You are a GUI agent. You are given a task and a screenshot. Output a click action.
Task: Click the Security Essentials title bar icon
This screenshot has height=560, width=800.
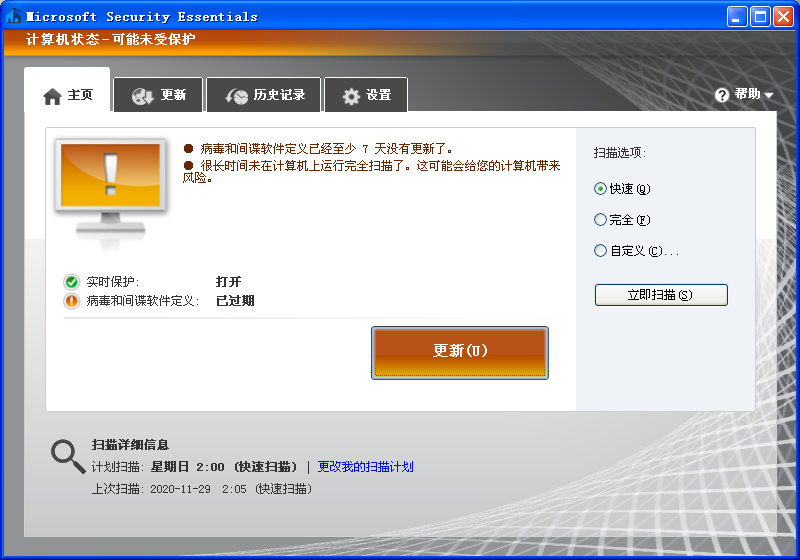coord(14,16)
